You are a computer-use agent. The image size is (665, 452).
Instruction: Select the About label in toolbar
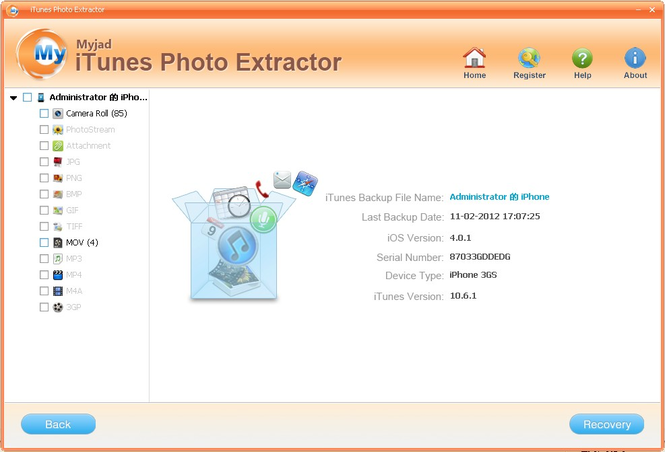(635, 75)
